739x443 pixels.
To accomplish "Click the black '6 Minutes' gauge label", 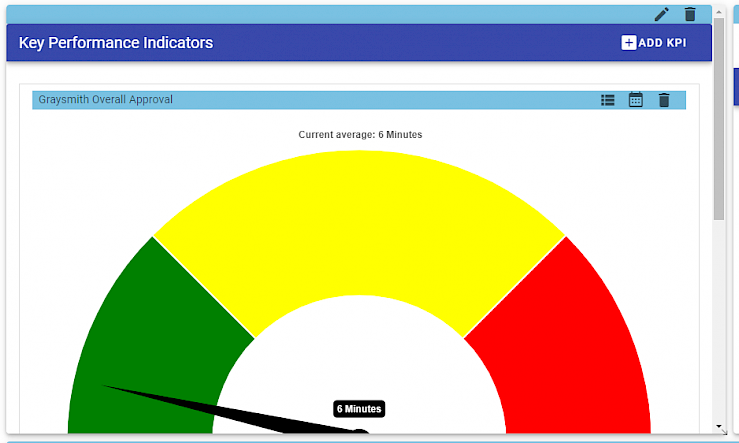I will click(x=358, y=409).
